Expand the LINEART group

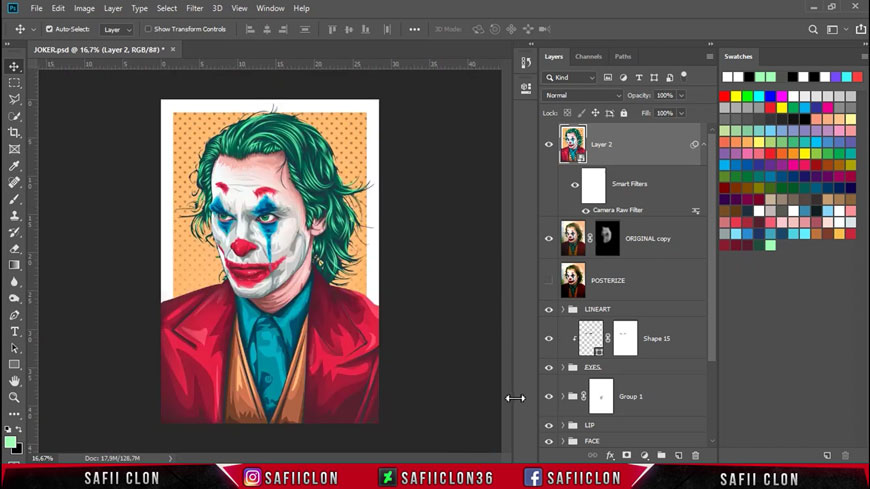coord(563,309)
